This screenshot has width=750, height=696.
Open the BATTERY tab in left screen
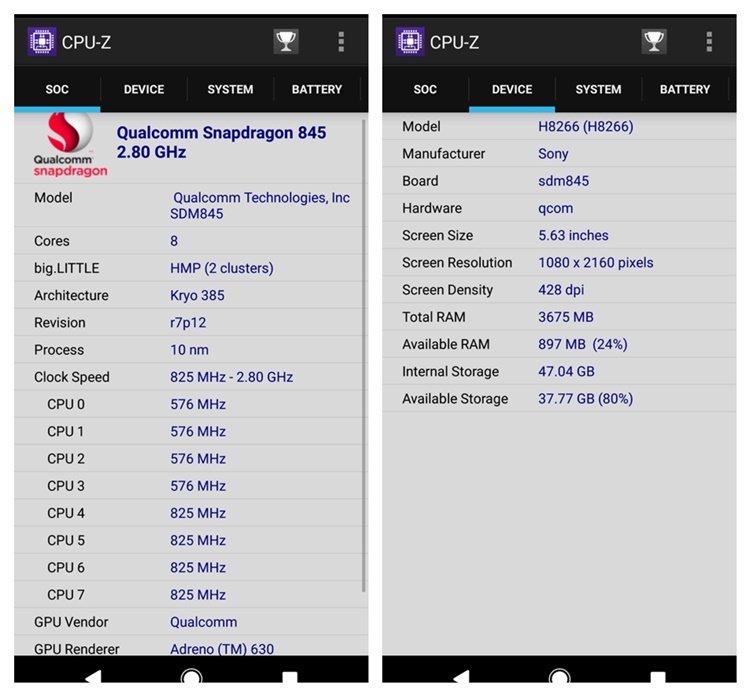click(317, 89)
